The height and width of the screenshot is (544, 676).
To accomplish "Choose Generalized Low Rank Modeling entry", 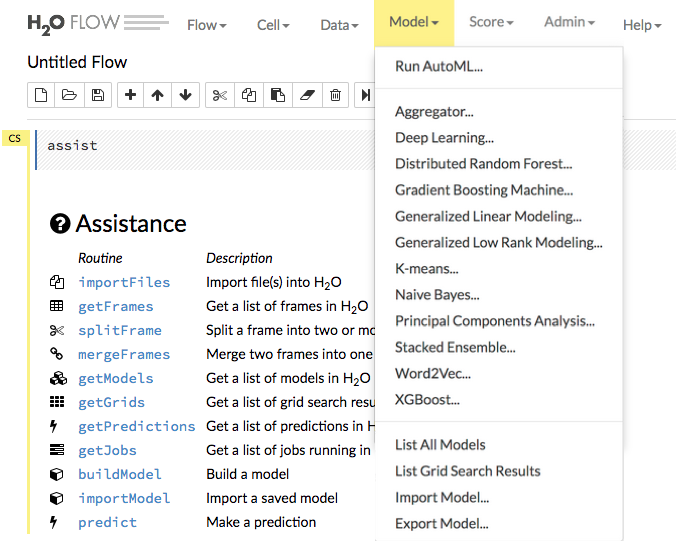I will point(499,243).
